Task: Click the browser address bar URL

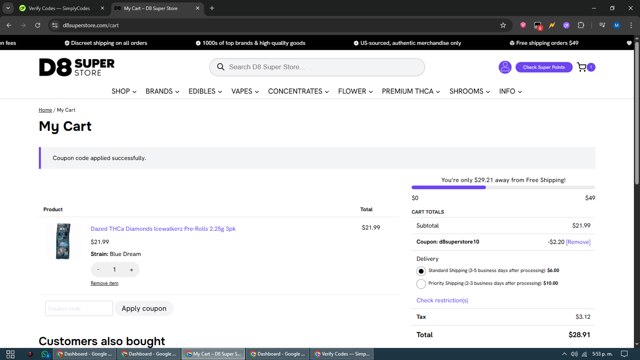Action: (x=91, y=25)
